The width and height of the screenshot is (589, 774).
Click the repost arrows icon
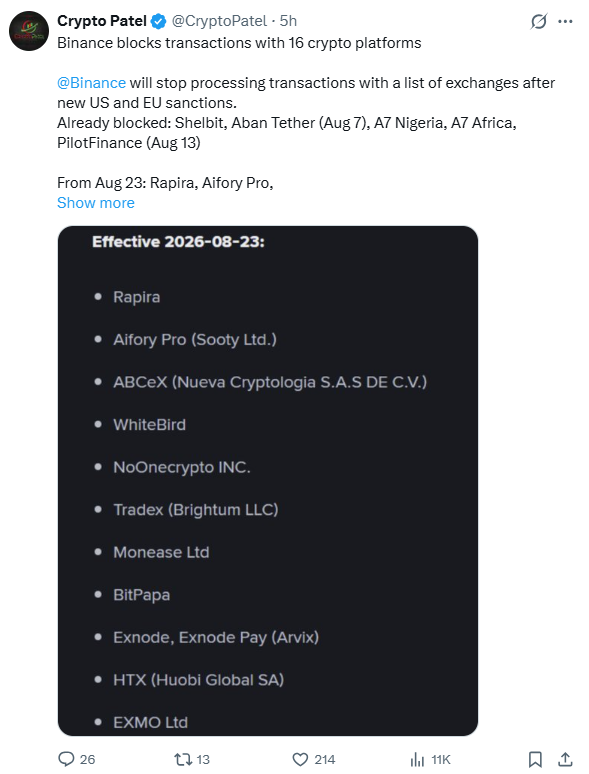[183, 759]
